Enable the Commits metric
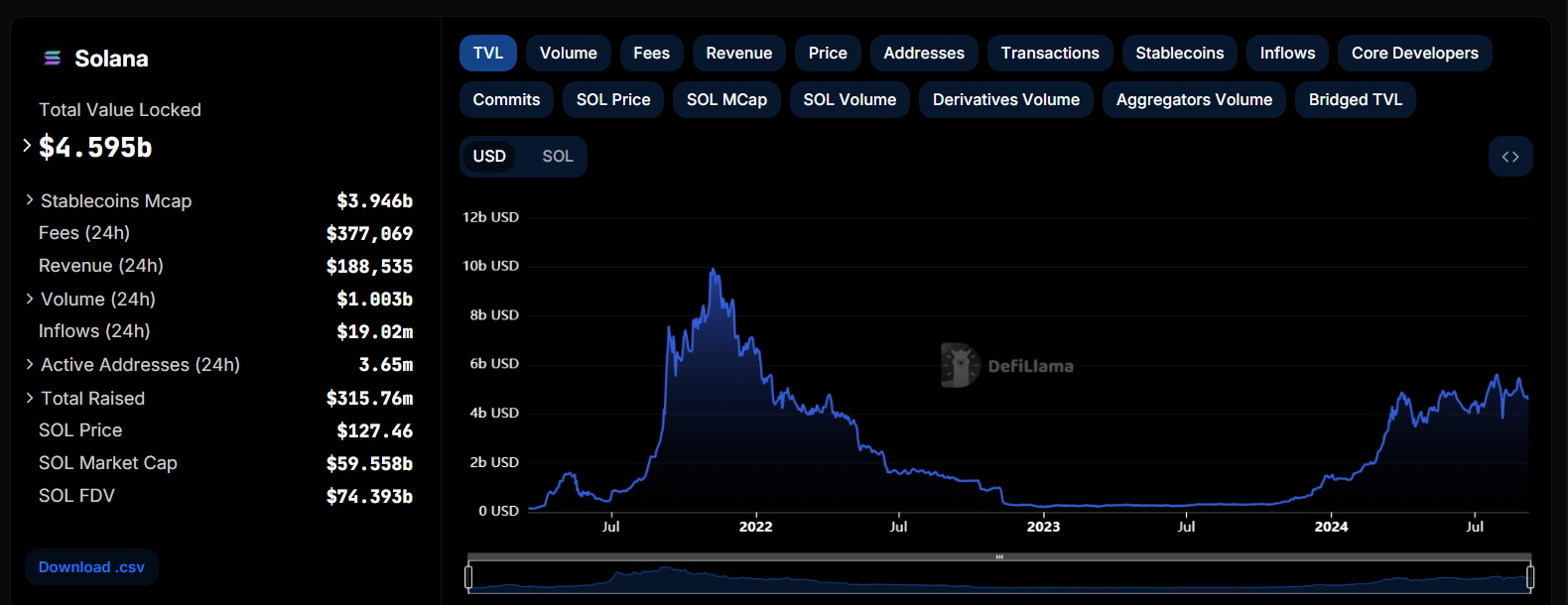Viewport: 1568px width, 605px height. 507,100
